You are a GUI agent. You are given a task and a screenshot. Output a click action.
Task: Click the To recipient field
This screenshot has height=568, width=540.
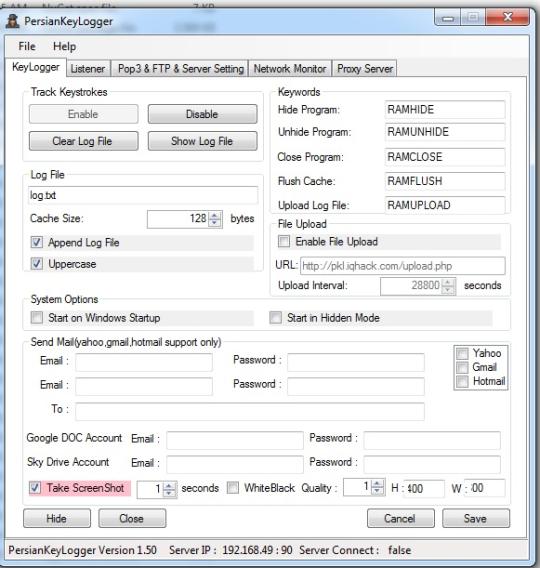[250, 412]
